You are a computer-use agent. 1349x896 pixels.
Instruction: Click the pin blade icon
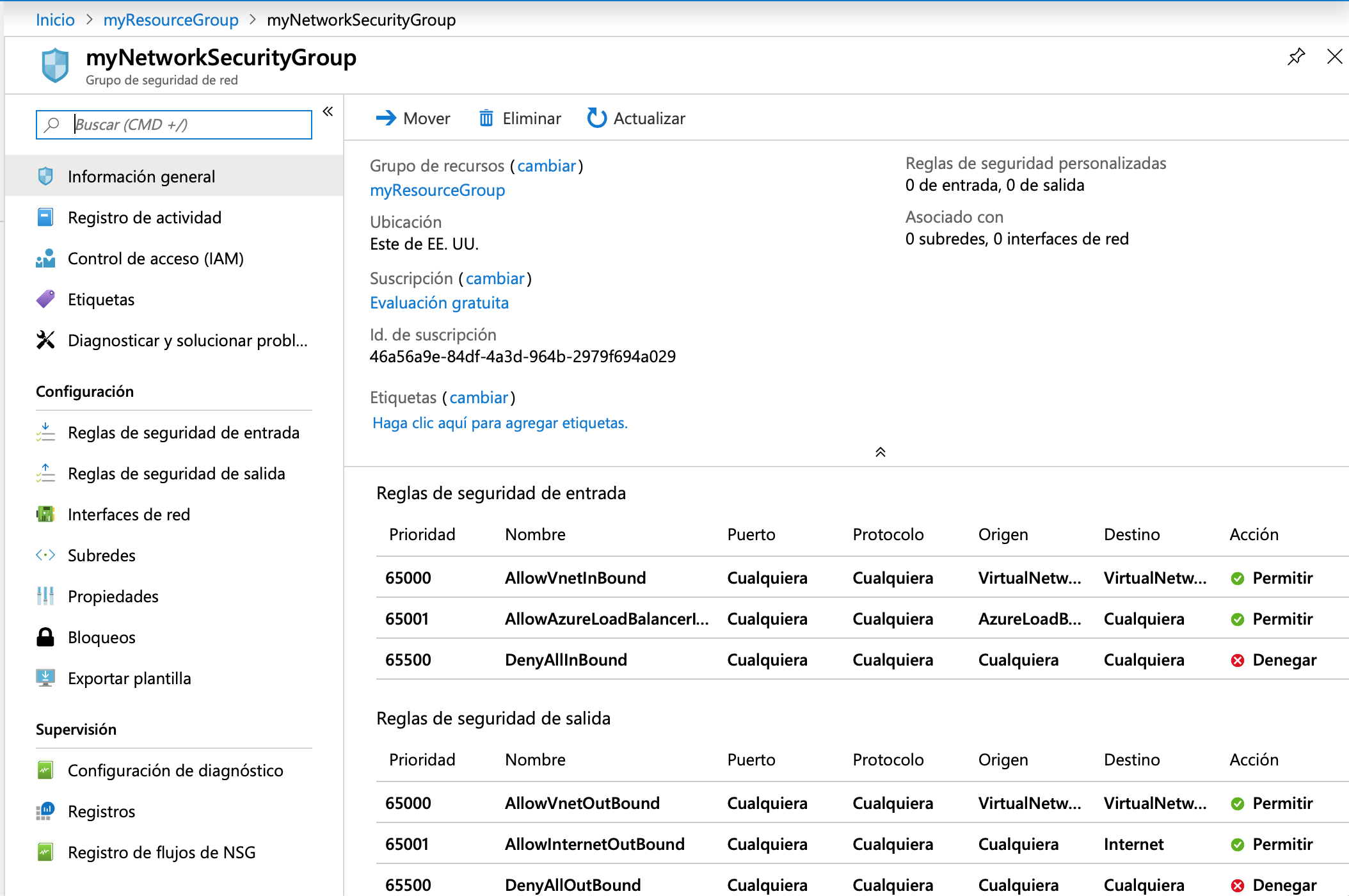1296,57
